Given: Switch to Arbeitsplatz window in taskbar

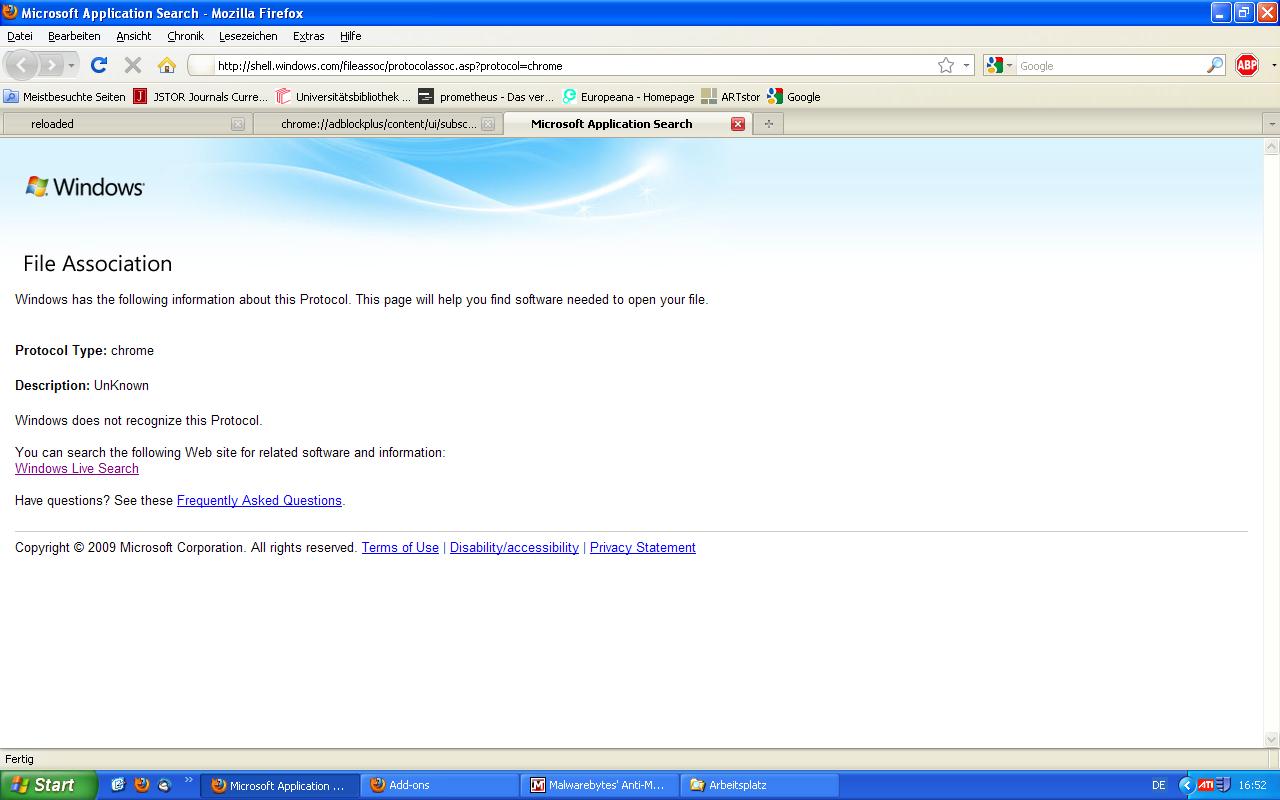Looking at the screenshot, I should [760, 785].
